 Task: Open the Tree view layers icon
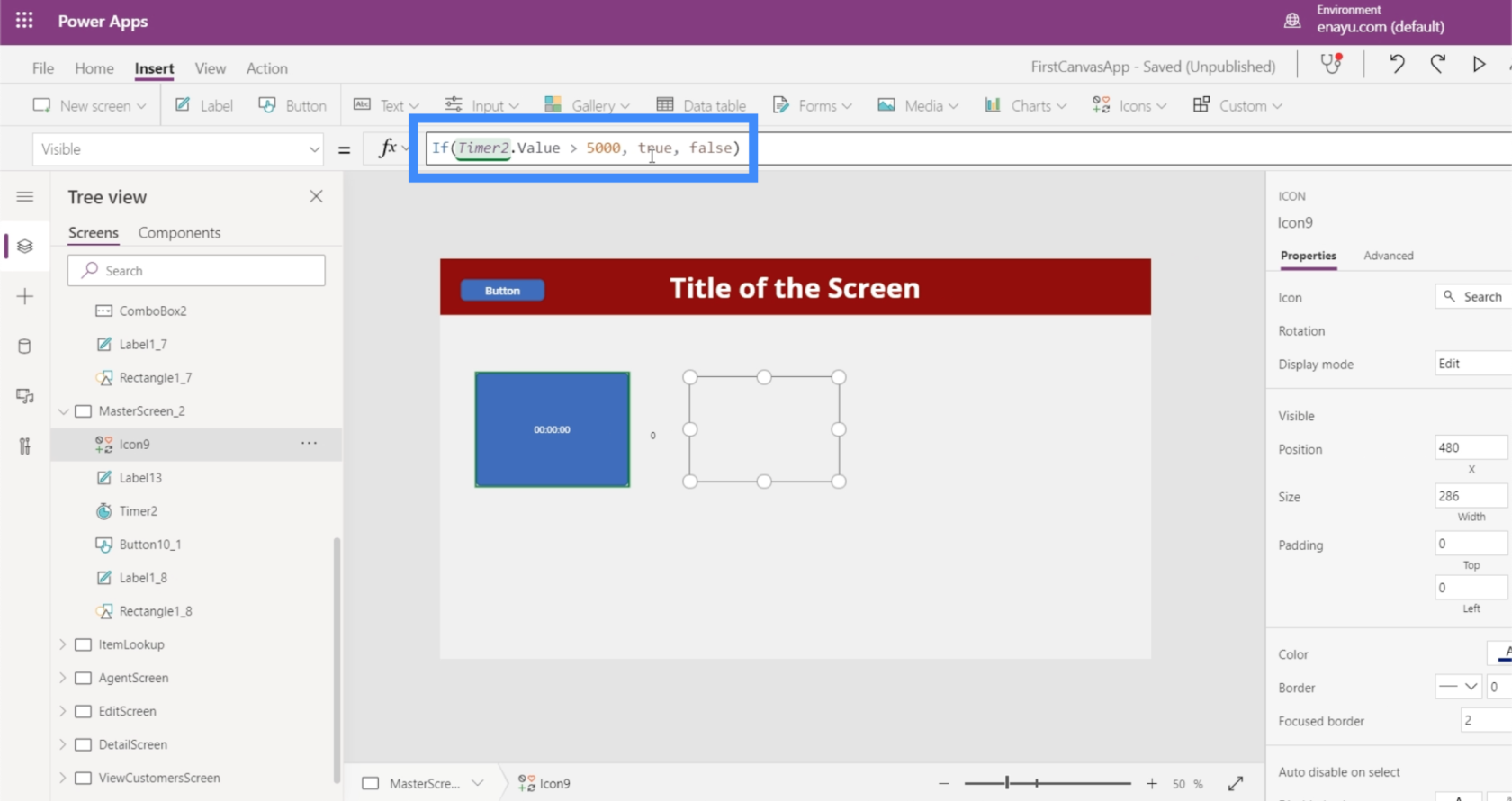[x=25, y=246]
